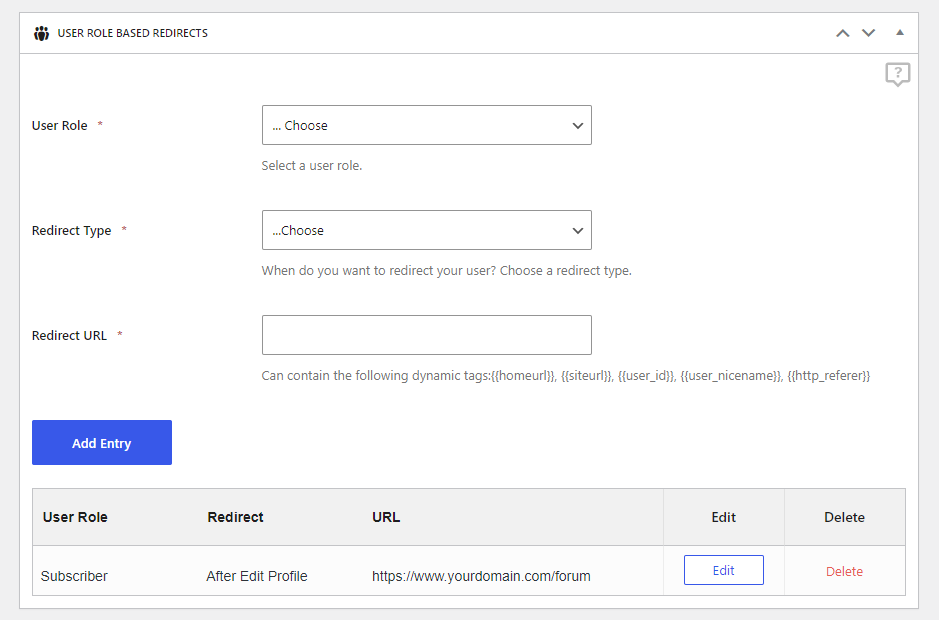Move the metabox down with the down chevron
939x620 pixels.
point(868,33)
